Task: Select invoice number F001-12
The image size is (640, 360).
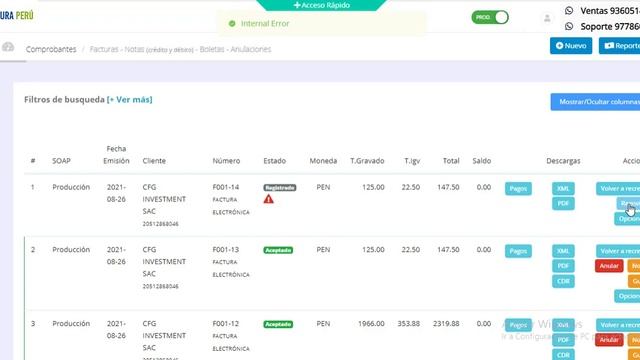Action: 226,323
